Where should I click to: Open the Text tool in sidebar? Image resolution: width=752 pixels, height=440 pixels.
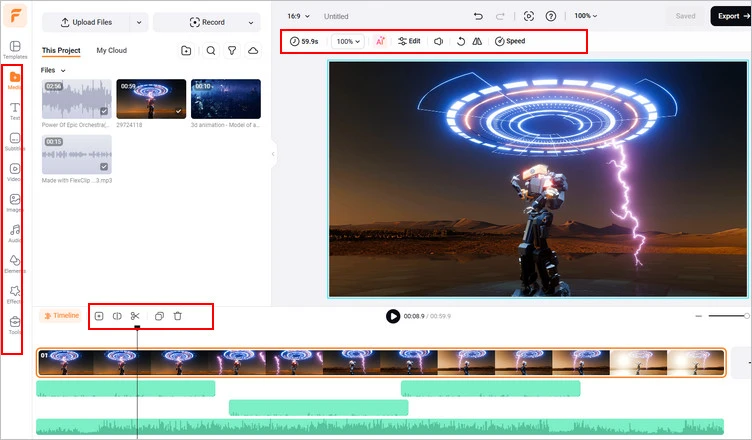pyautogui.click(x=15, y=111)
